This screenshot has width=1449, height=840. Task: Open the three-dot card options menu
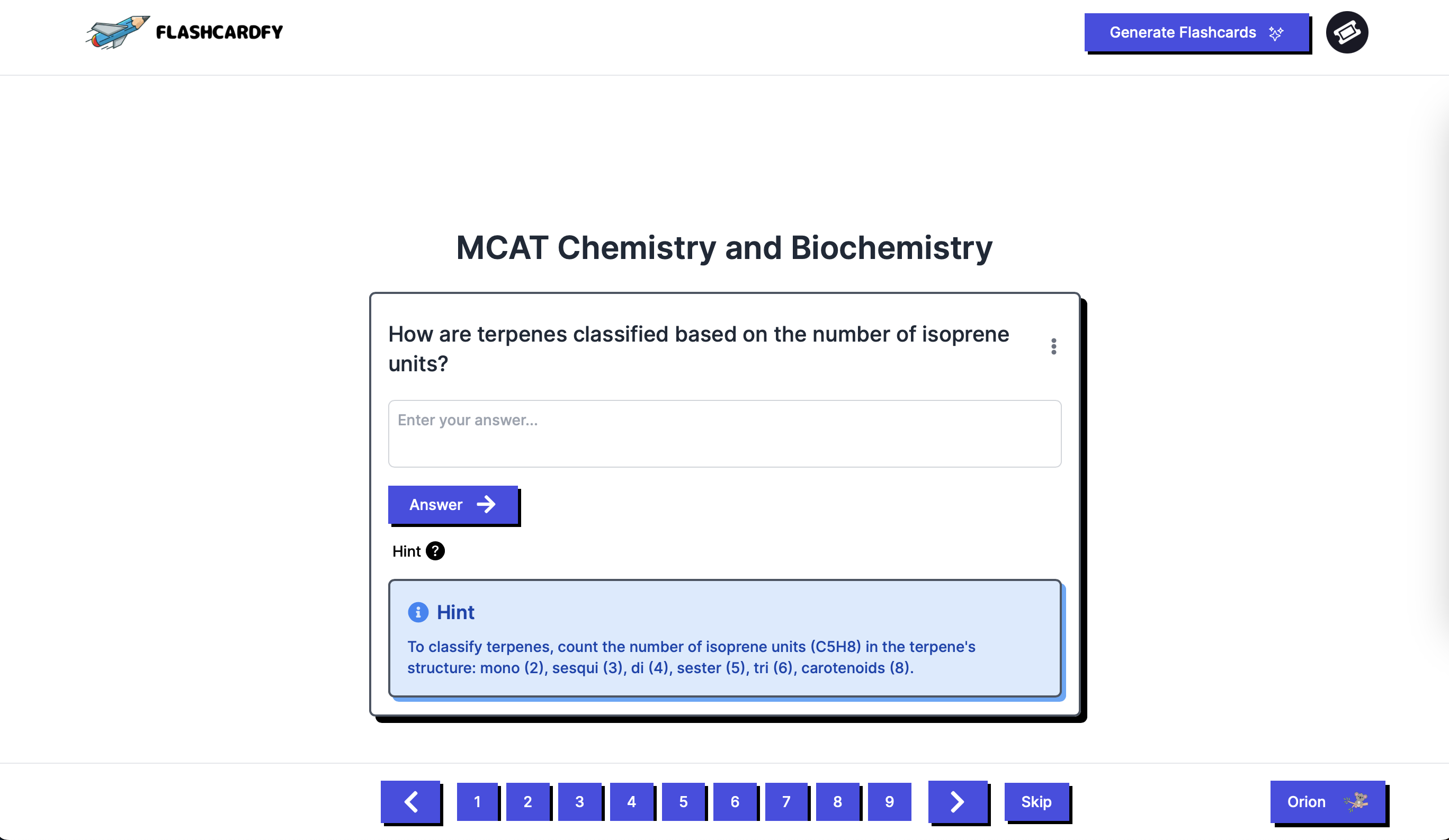point(1053,346)
